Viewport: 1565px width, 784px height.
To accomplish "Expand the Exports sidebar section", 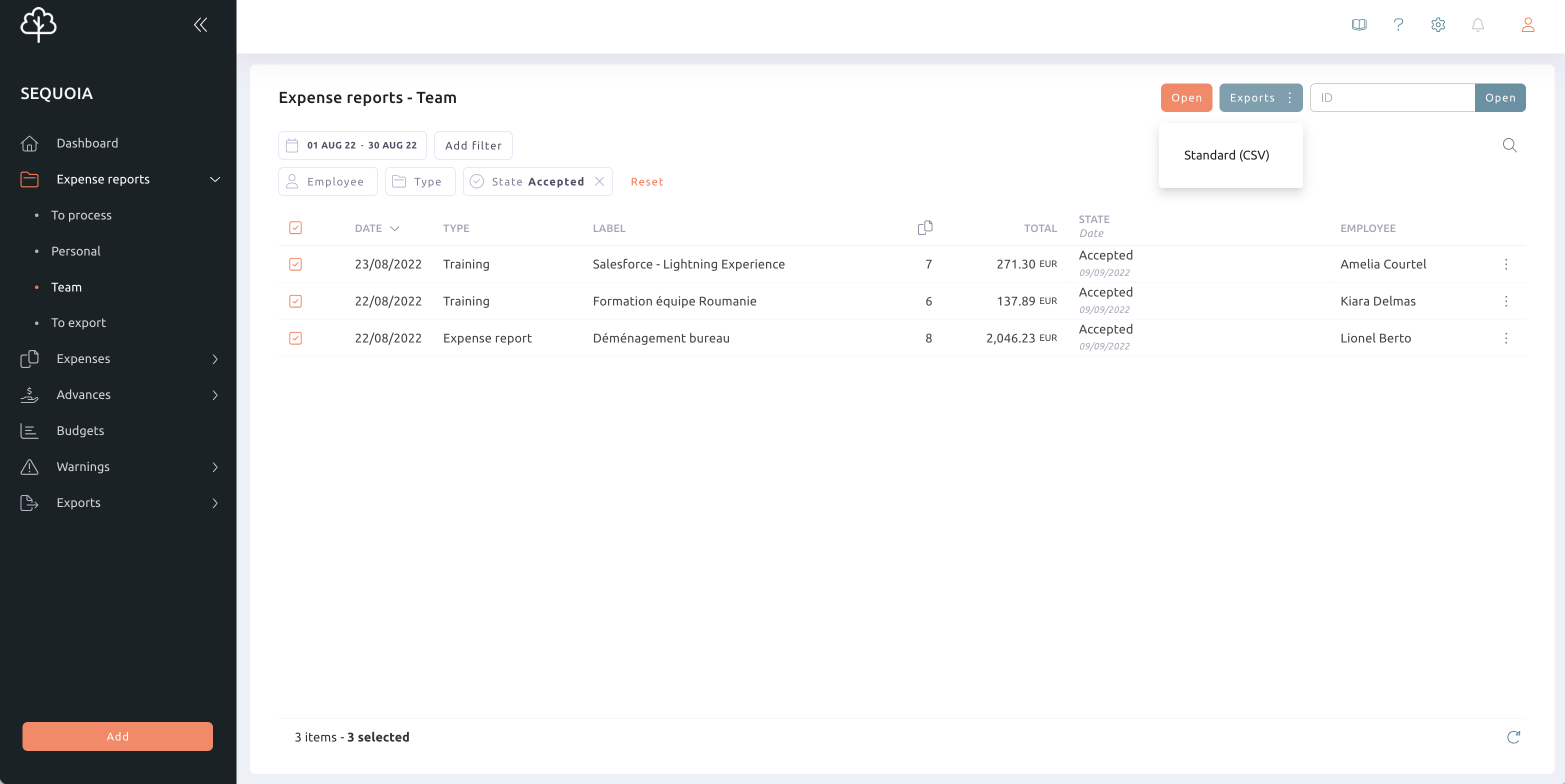I will coord(215,502).
